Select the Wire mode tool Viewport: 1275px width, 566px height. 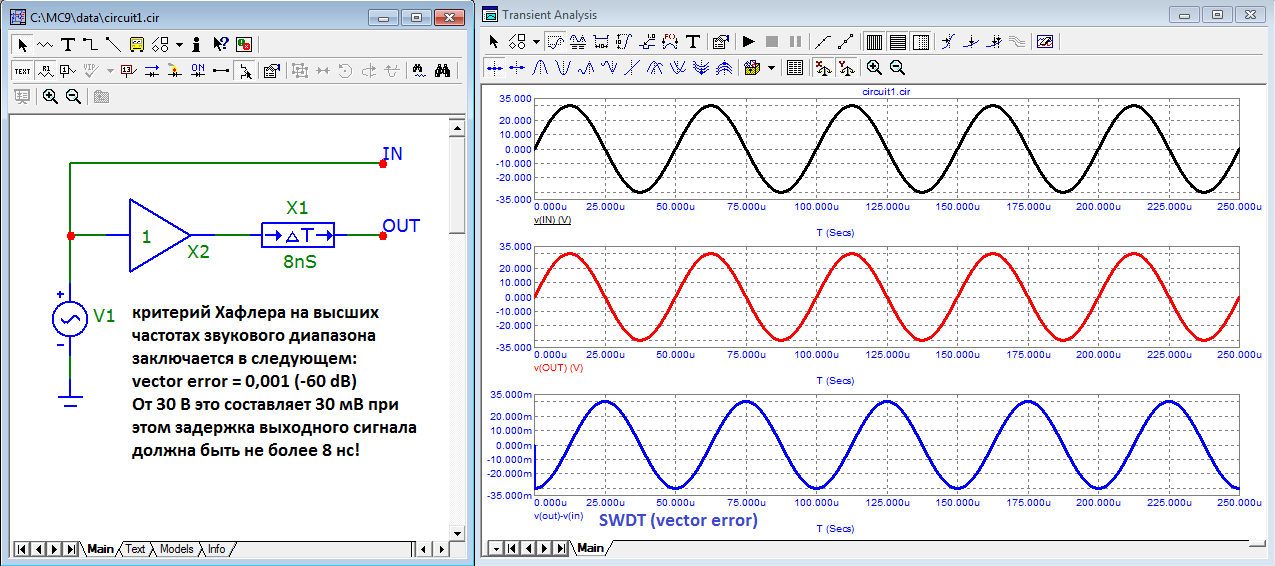coord(90,44)
